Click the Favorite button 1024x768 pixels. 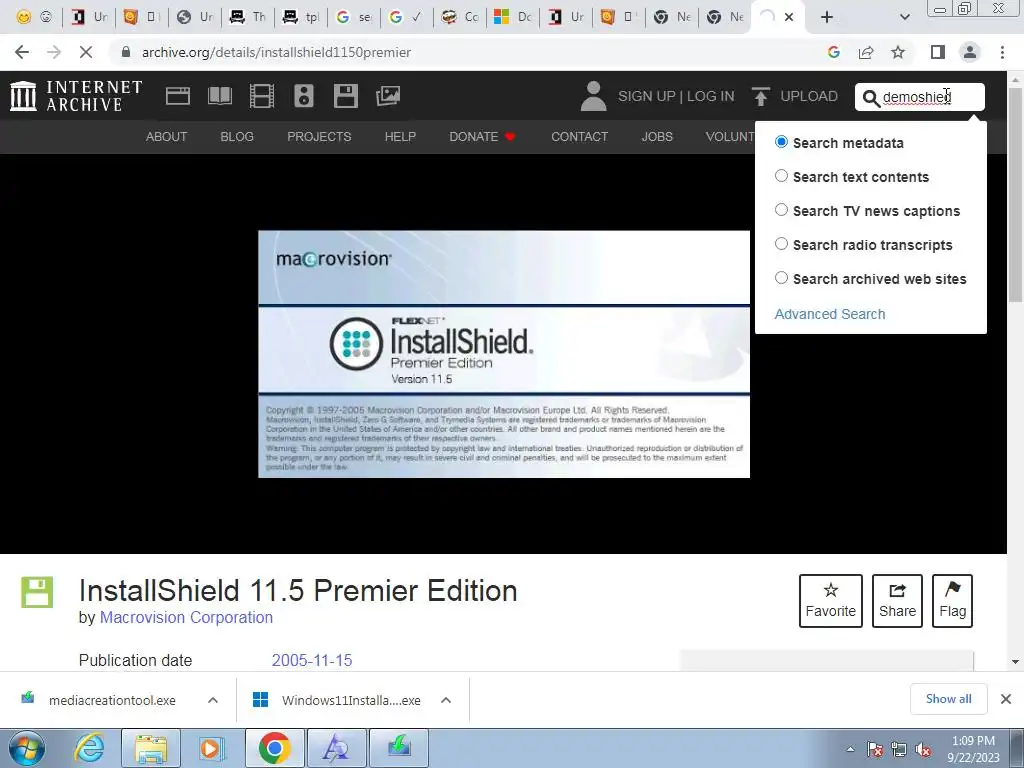coord(831,601)
